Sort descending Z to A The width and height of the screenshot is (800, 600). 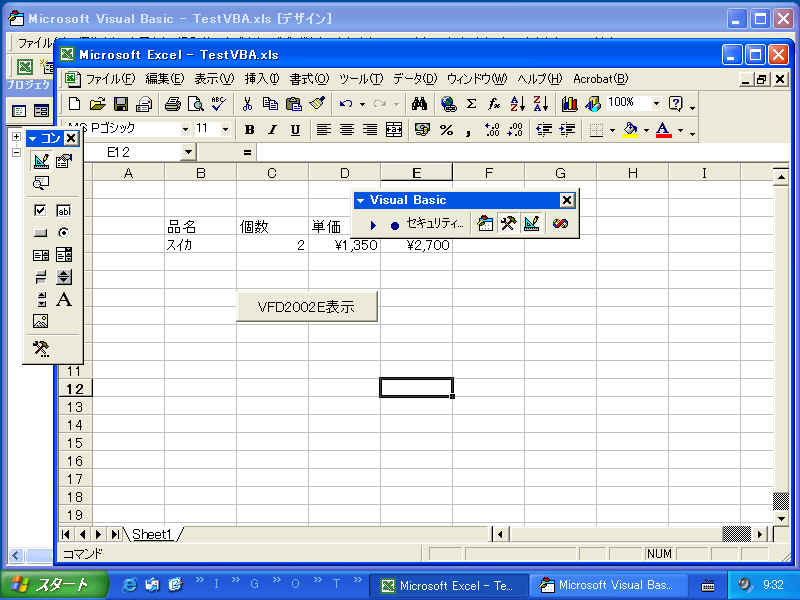tap(540, 104)
